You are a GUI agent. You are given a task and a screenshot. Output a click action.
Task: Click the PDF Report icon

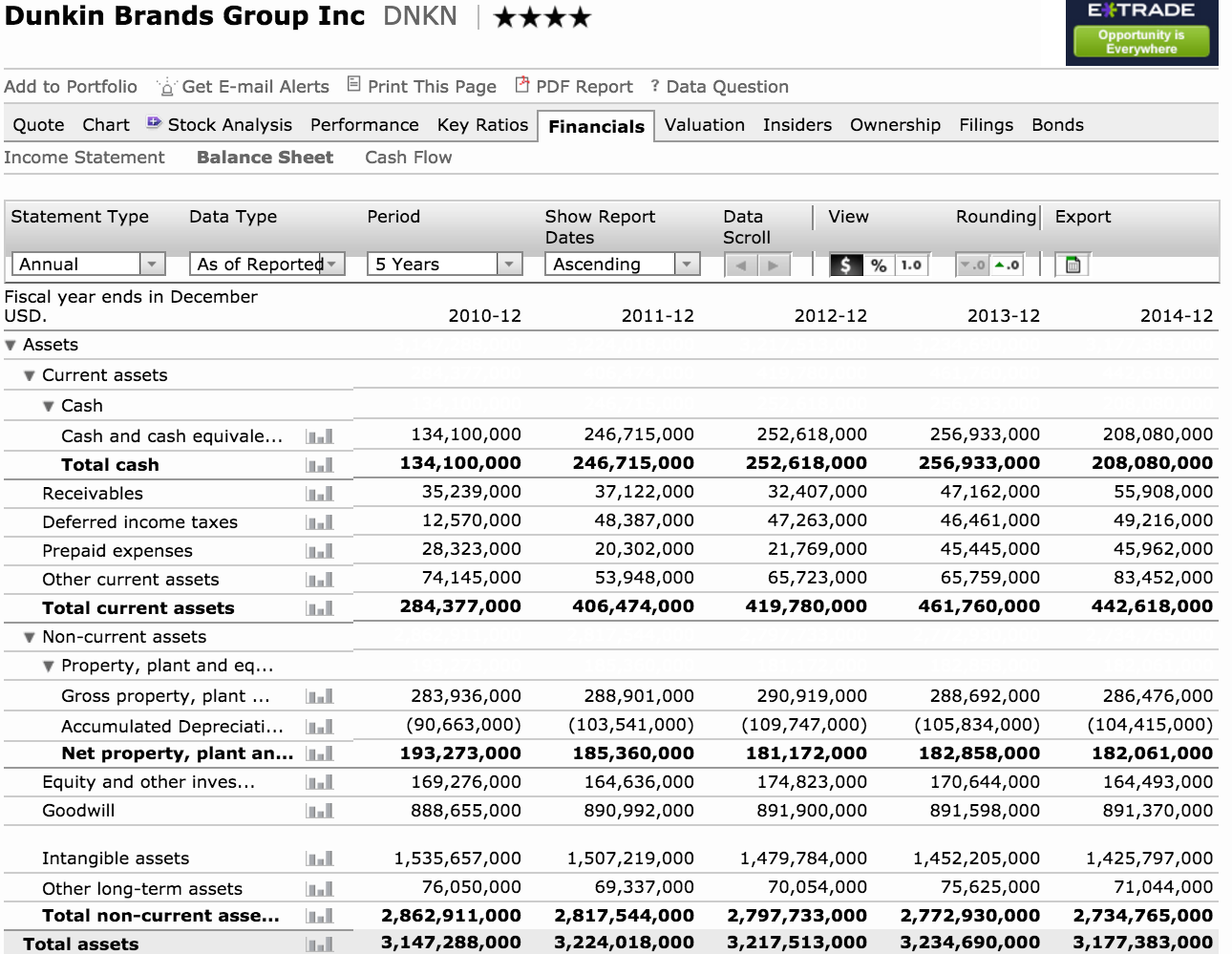coord(521,84)
